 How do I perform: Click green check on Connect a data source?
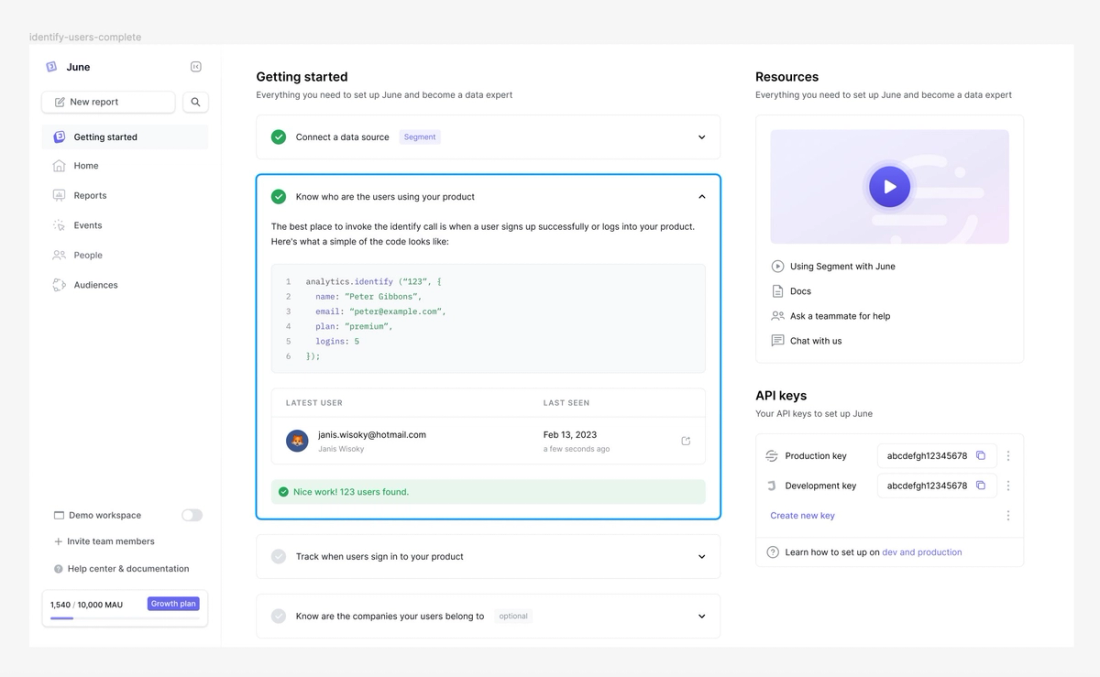(x=279, y=137)
